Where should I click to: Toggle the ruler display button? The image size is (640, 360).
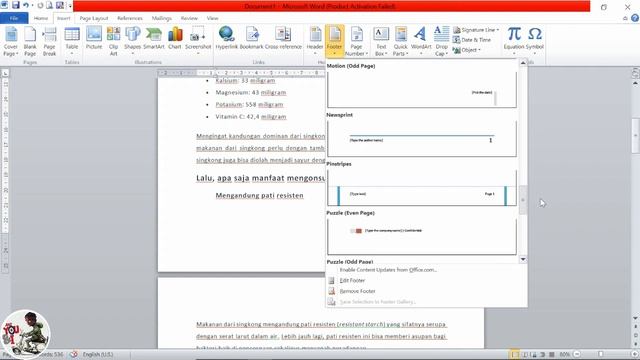point(635,73)
